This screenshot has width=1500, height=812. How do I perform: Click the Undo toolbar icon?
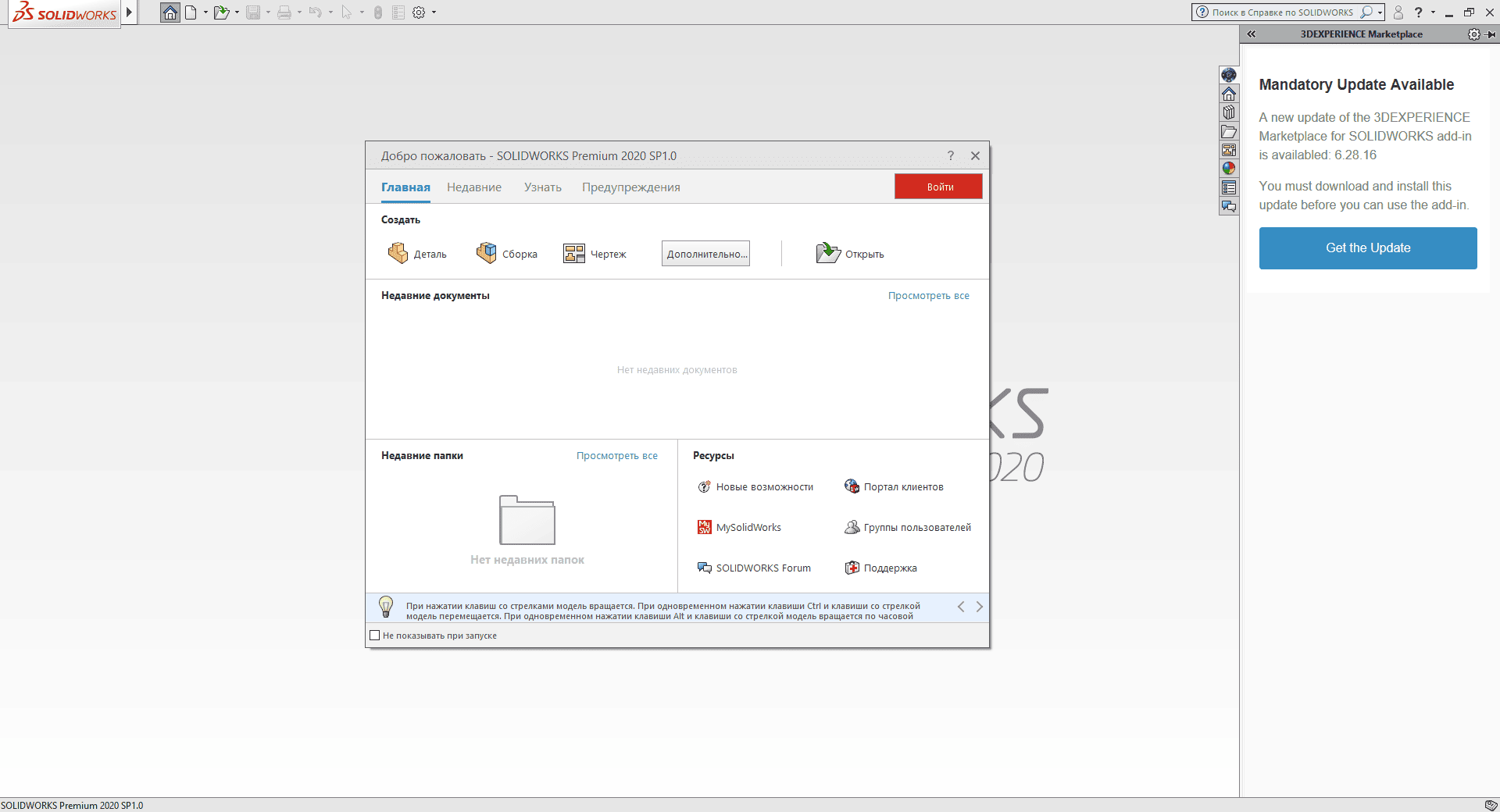[x=316, y=12]
